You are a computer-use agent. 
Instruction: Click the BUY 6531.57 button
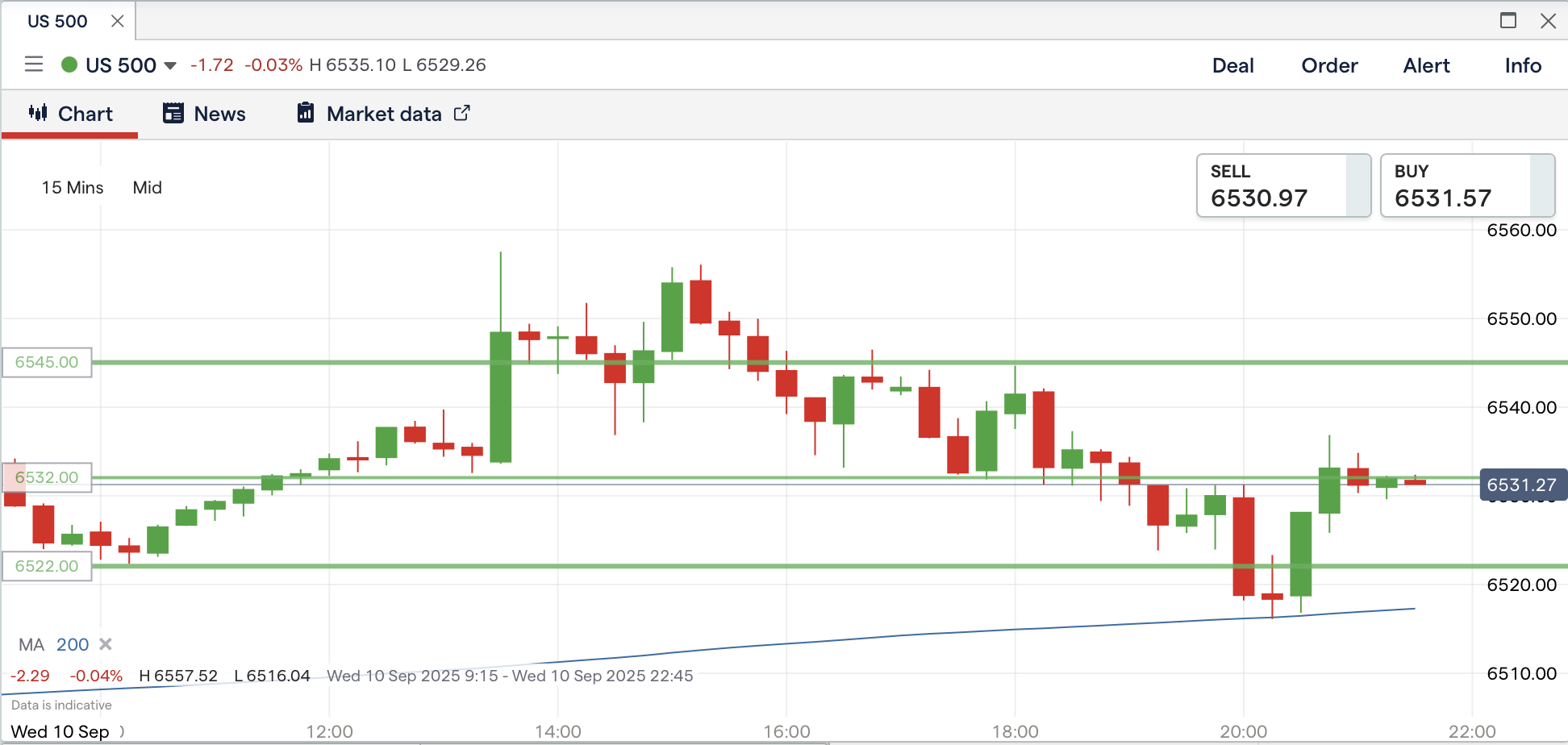pyautogui.click(x=1466, y=186)
